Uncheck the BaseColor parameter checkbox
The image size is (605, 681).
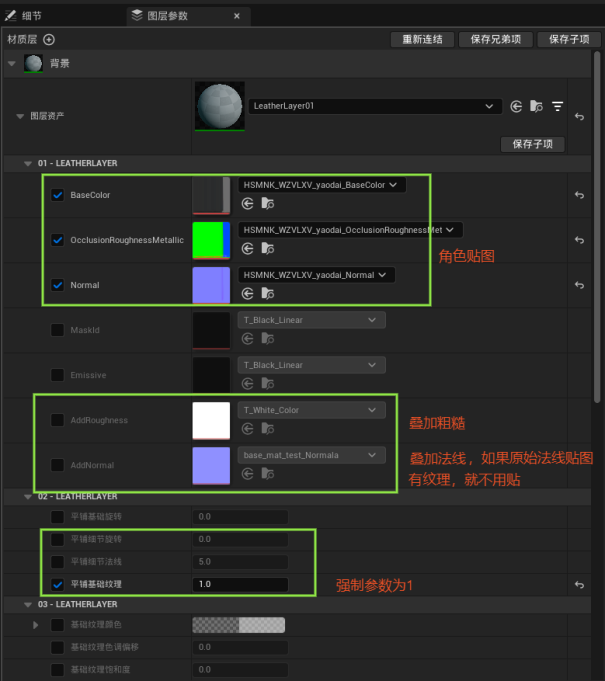[57, 195]
